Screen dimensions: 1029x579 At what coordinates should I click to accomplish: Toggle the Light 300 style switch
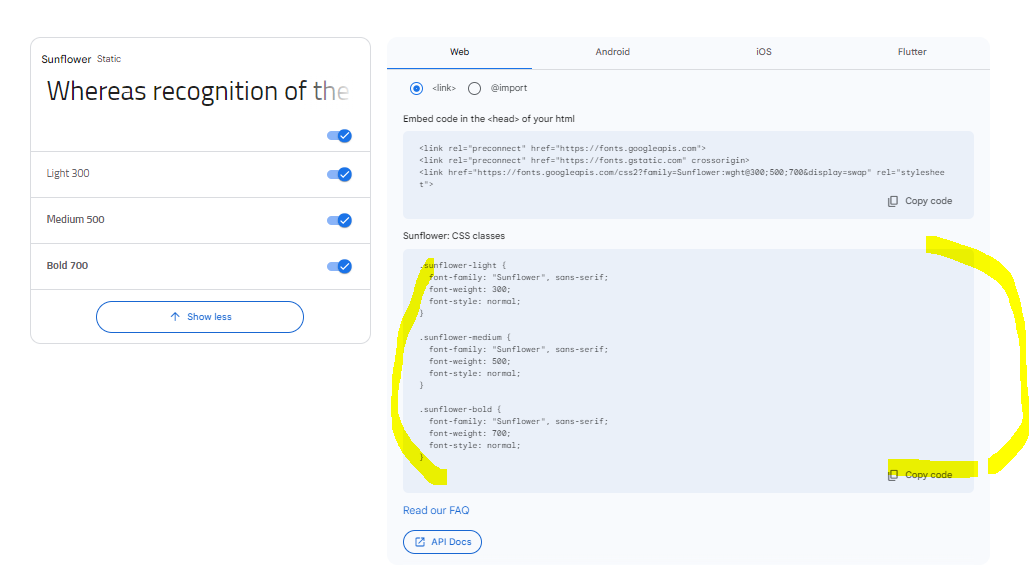click(339, 175)
